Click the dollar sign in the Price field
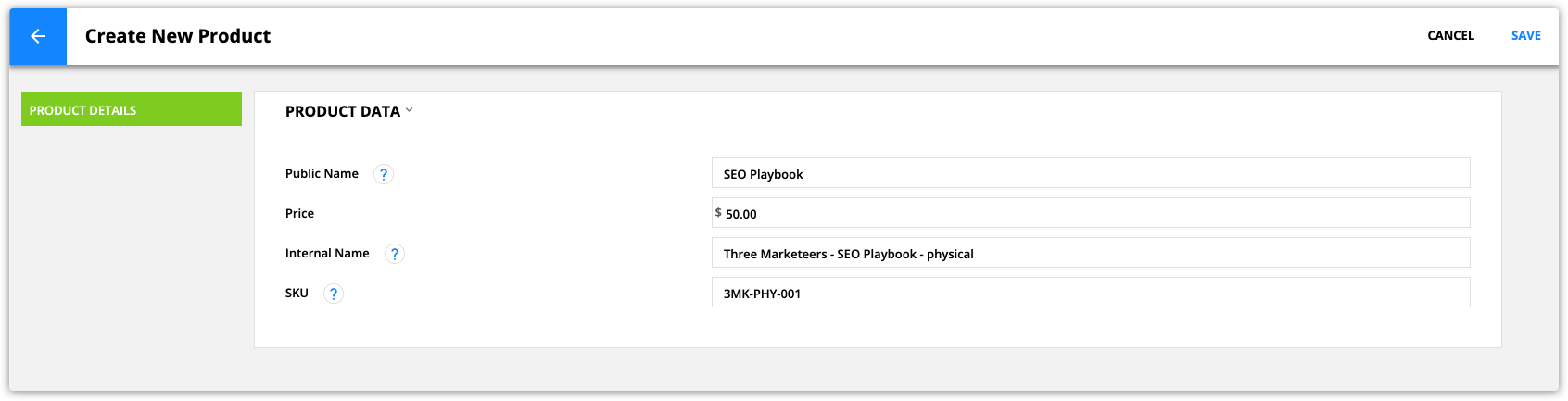The image size is (1568, 401). [x=718, y=213]
